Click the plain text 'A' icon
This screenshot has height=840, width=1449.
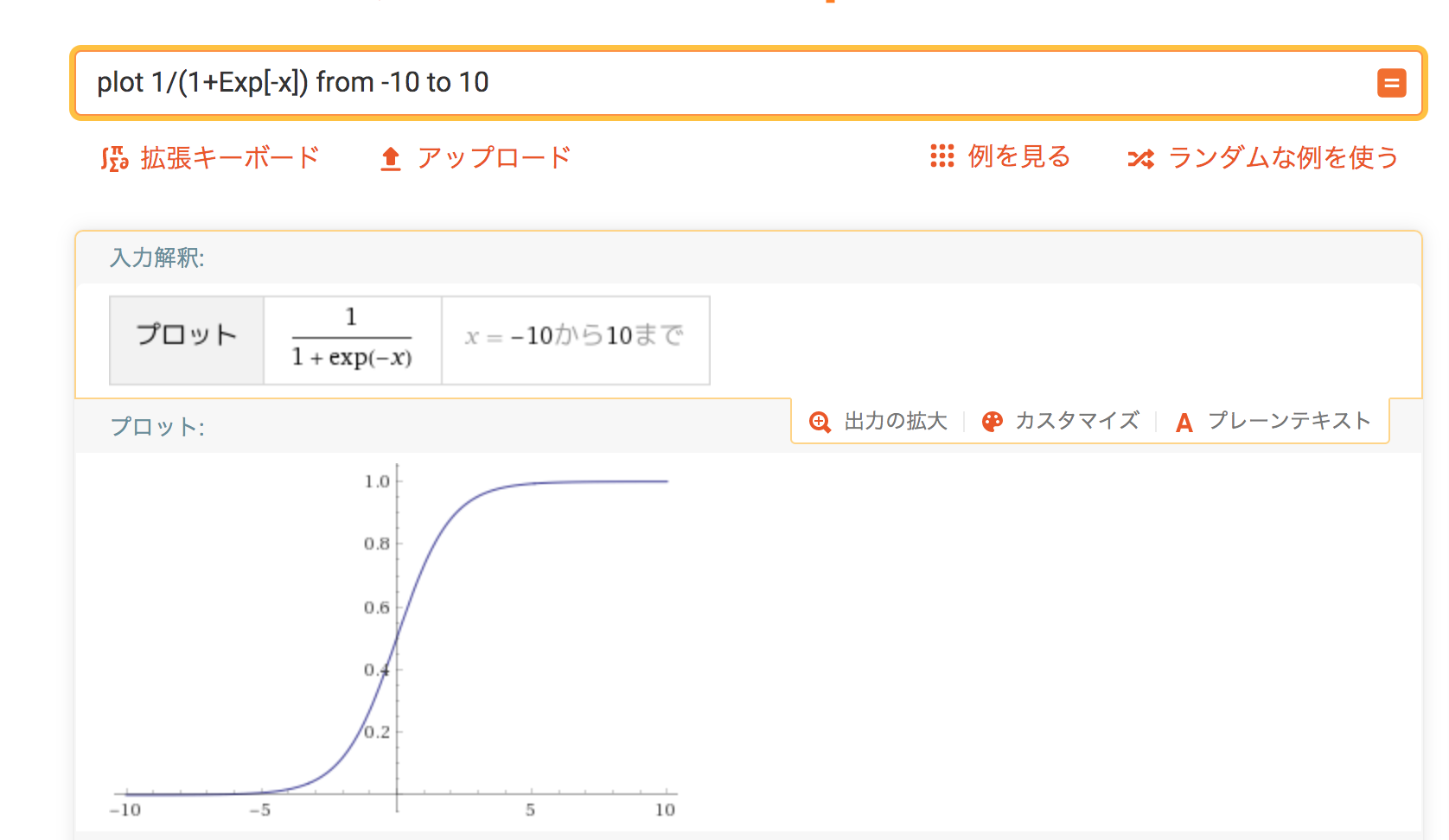pos(1183,423)
